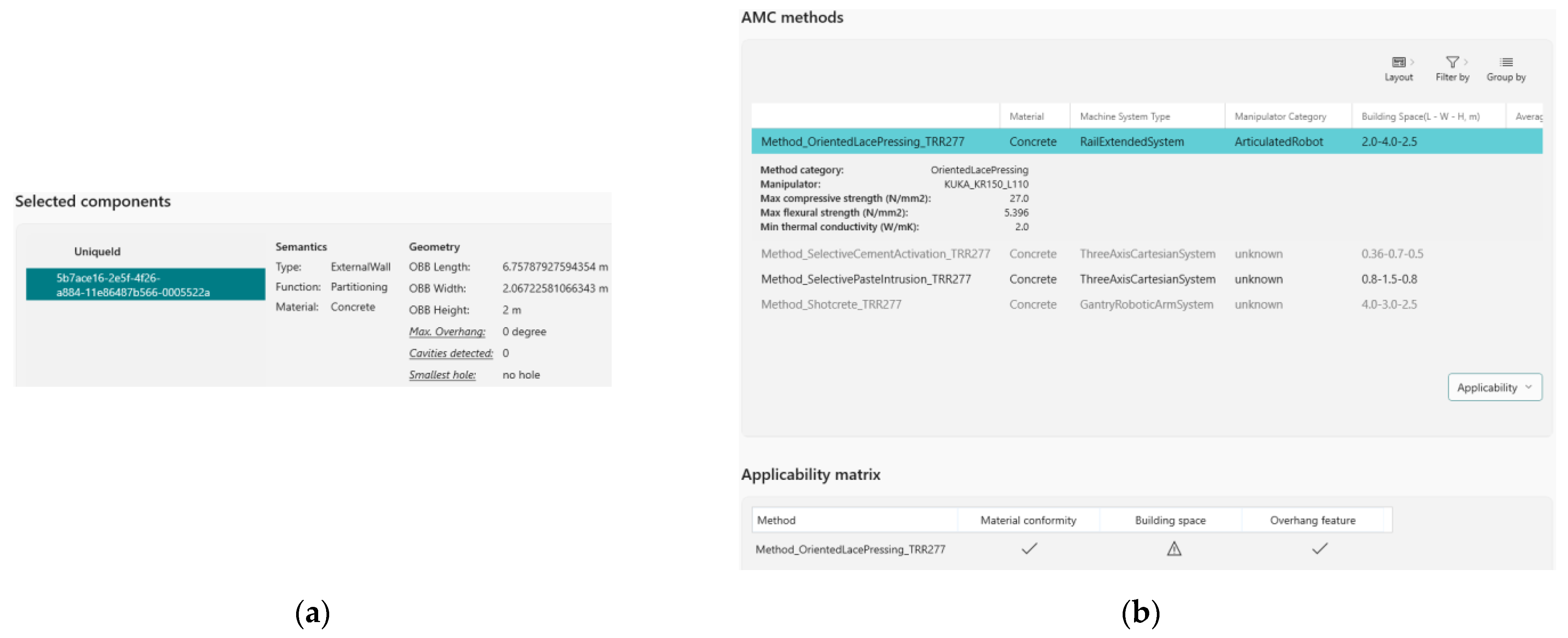Click the Building Space column header
The image size is (1568, 638).
[x=1420, y=116]
